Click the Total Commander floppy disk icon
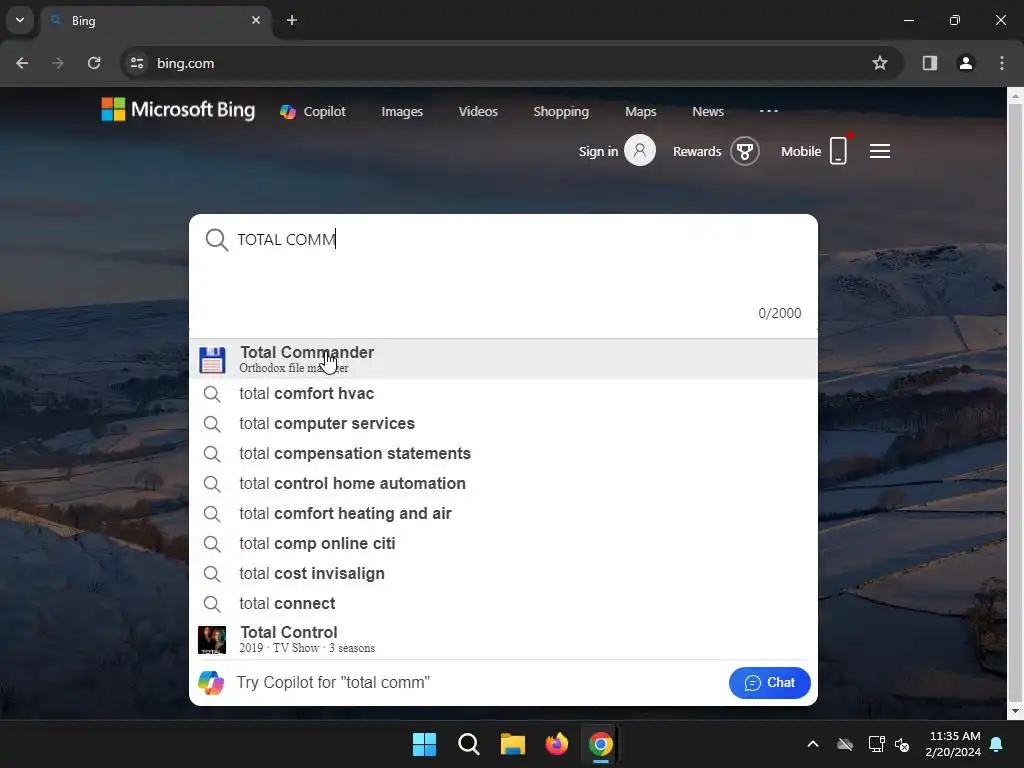Viewport: 1024px width, 768px height. pos(212,360)
